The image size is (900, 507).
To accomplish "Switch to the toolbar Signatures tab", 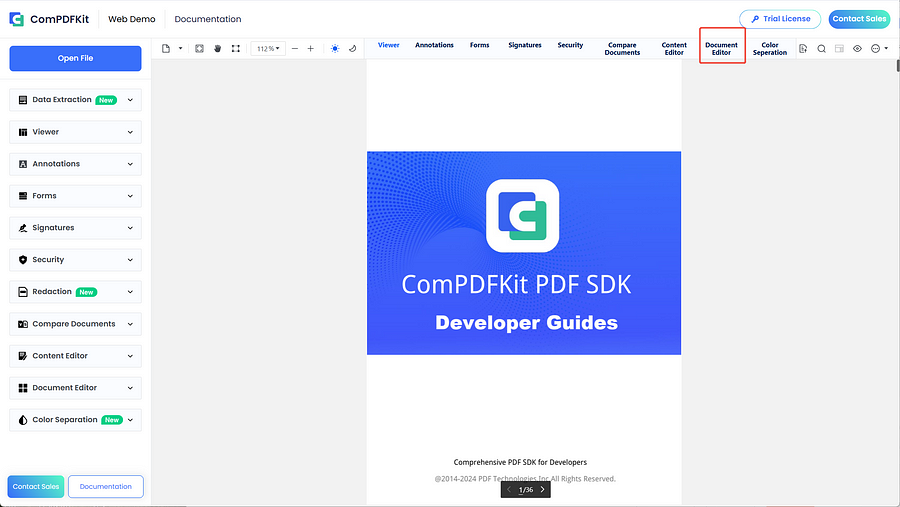I will click(525, 45).
